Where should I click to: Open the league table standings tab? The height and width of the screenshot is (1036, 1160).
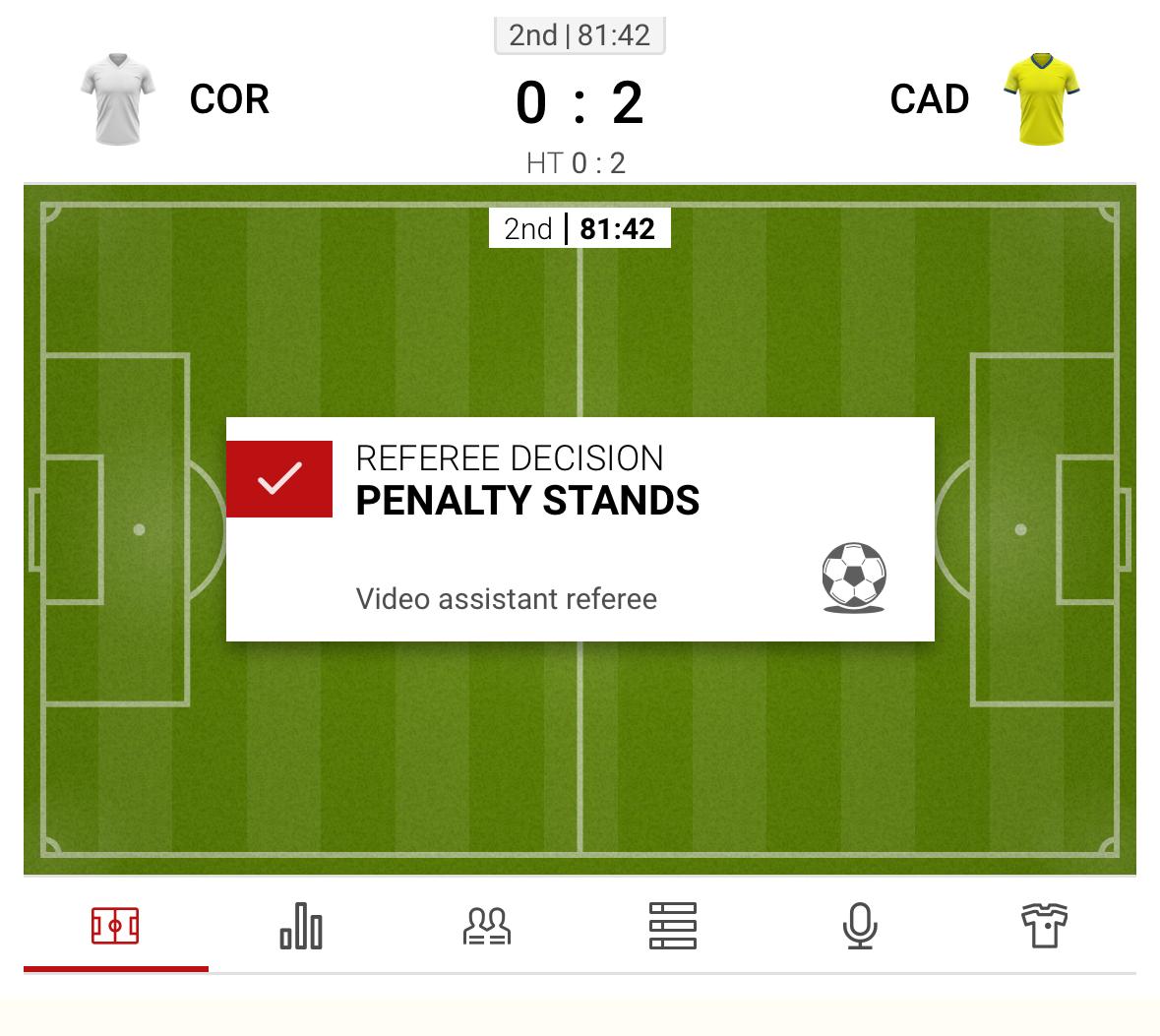tap(673, 926)
